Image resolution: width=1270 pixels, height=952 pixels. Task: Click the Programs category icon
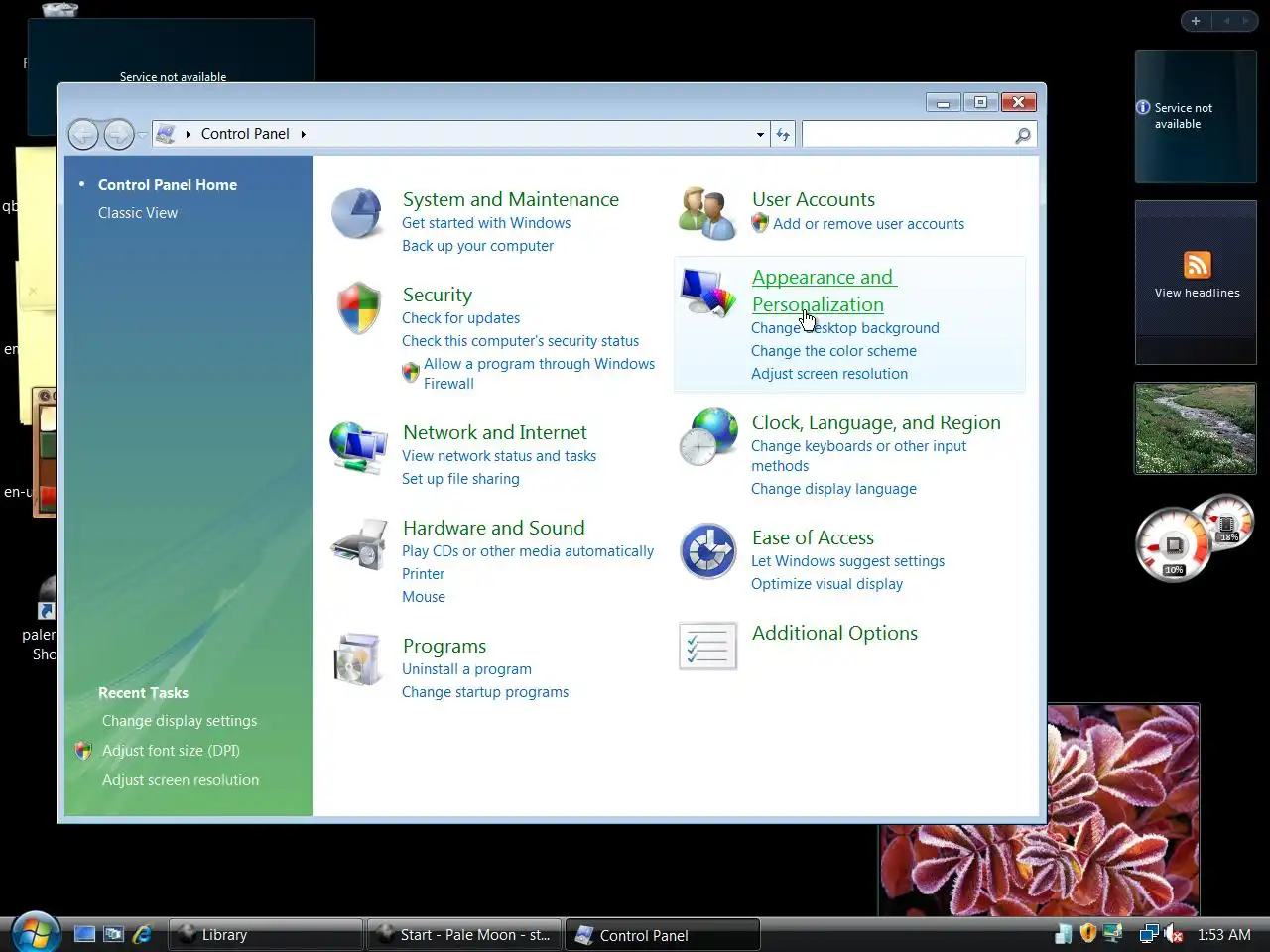point(357,659)
